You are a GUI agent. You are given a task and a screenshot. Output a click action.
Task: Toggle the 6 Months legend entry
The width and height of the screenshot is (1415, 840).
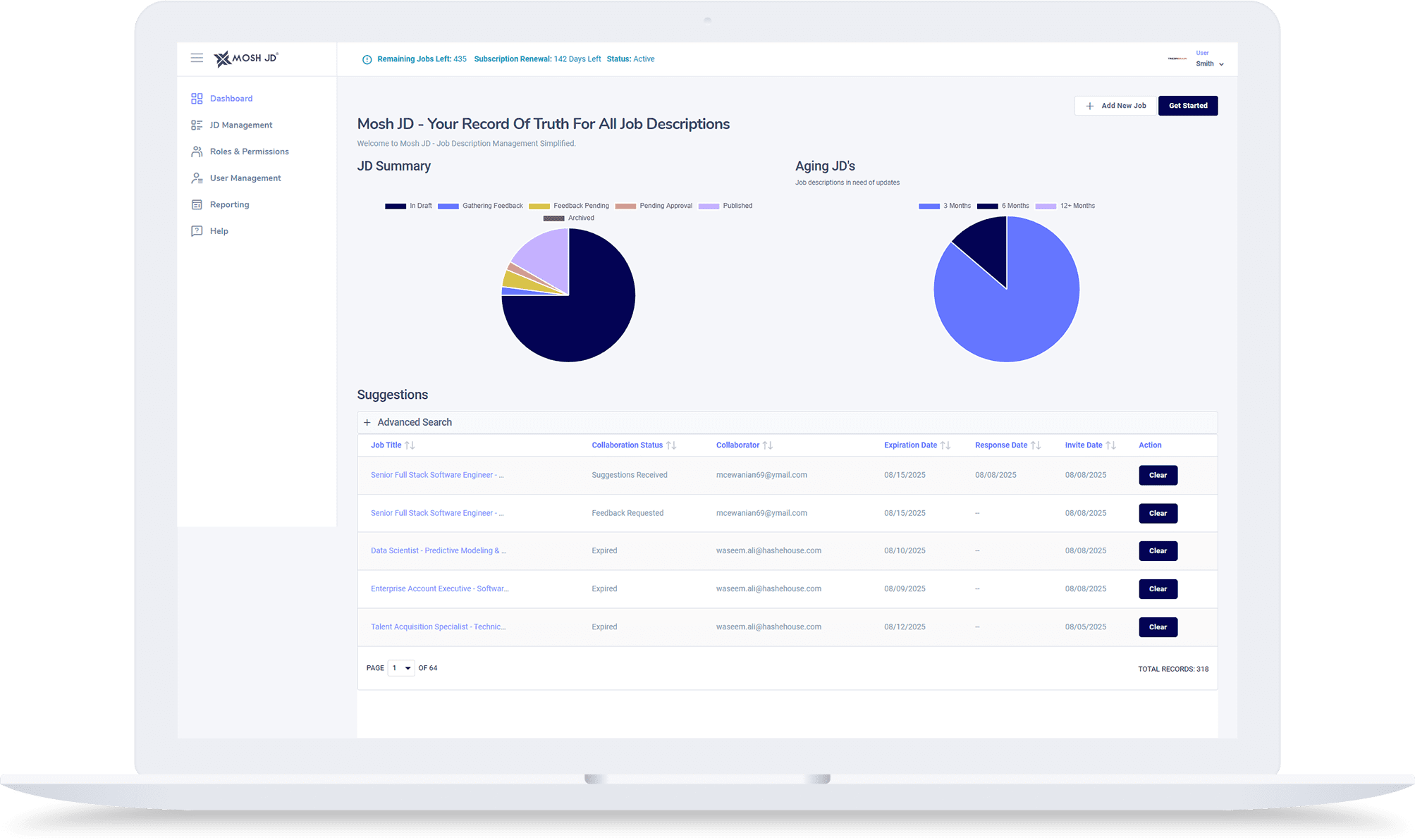pos(1003,206)
